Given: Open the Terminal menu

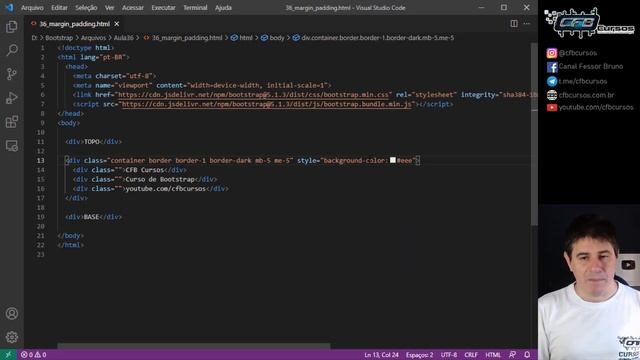Looking at the screenshot, I should point(195,8).
